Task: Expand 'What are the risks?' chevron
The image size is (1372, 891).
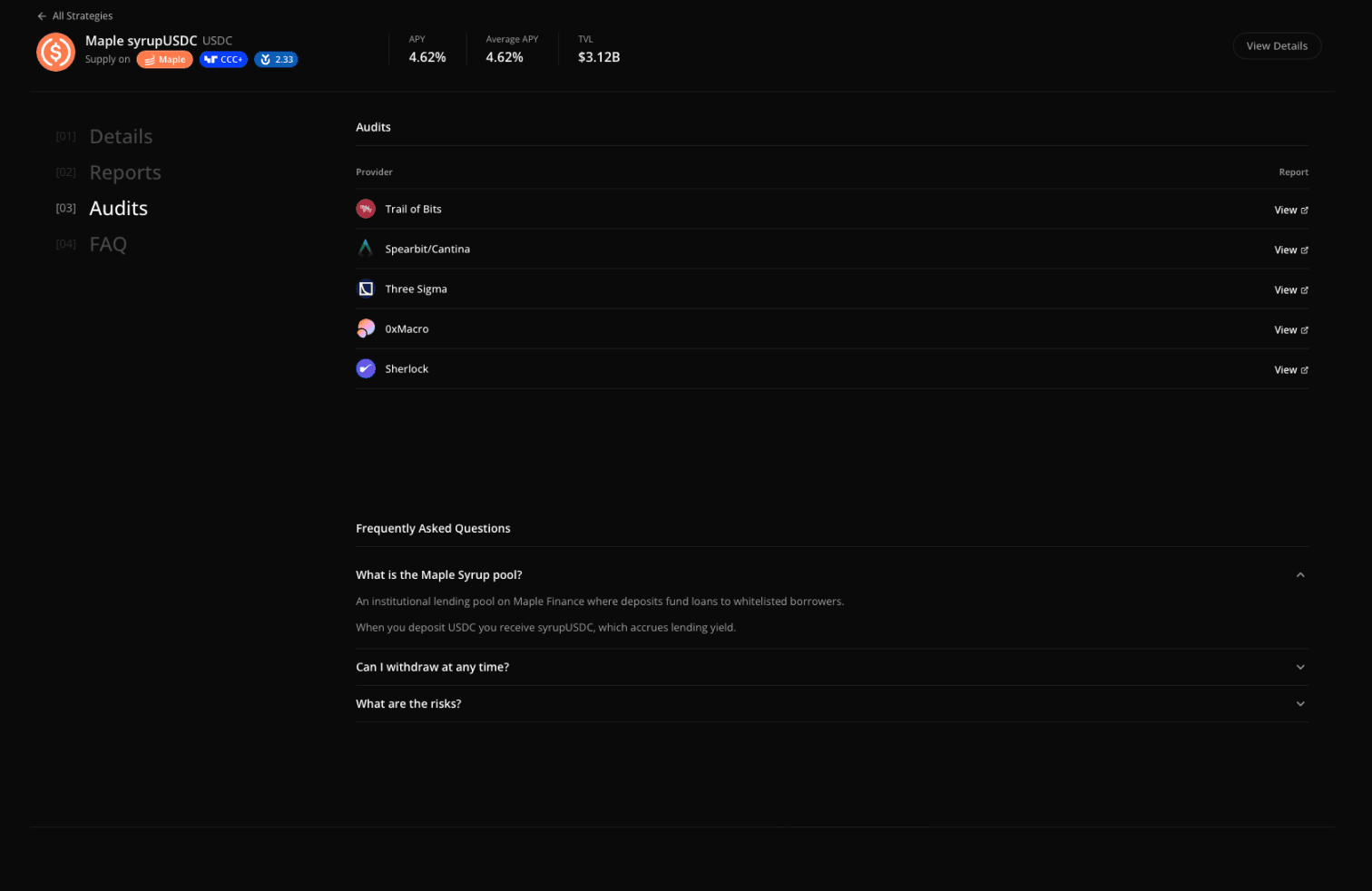Action: (1300, 704)
